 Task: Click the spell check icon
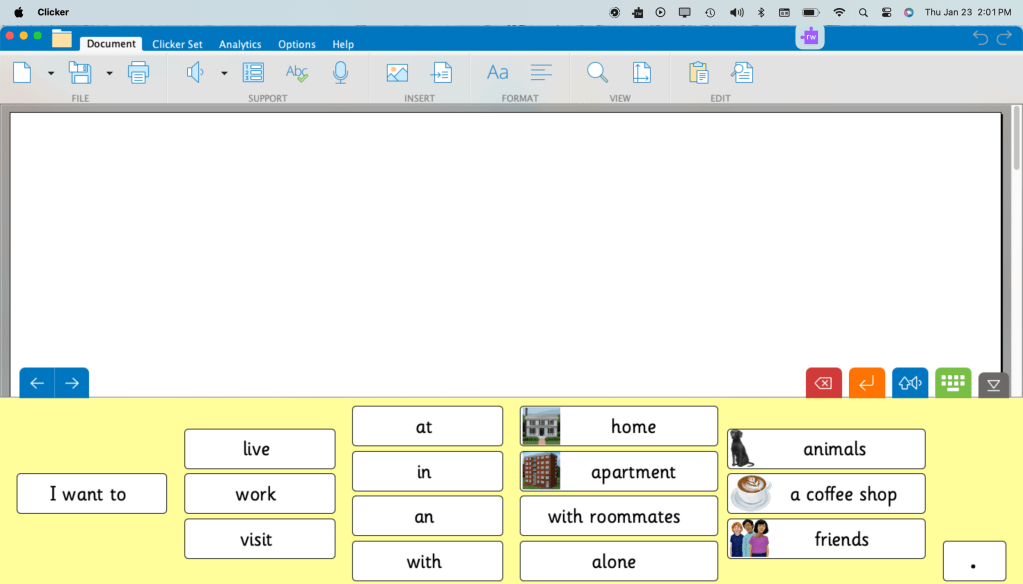pos(297,73)
